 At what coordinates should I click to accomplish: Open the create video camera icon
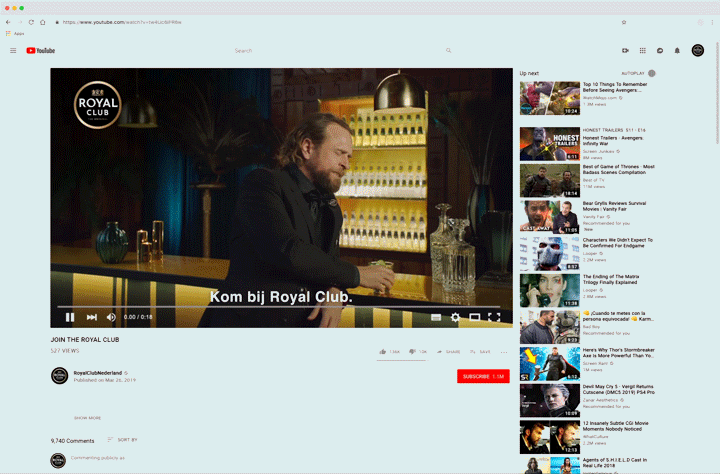pyautogui.click(x=625, y=51)
